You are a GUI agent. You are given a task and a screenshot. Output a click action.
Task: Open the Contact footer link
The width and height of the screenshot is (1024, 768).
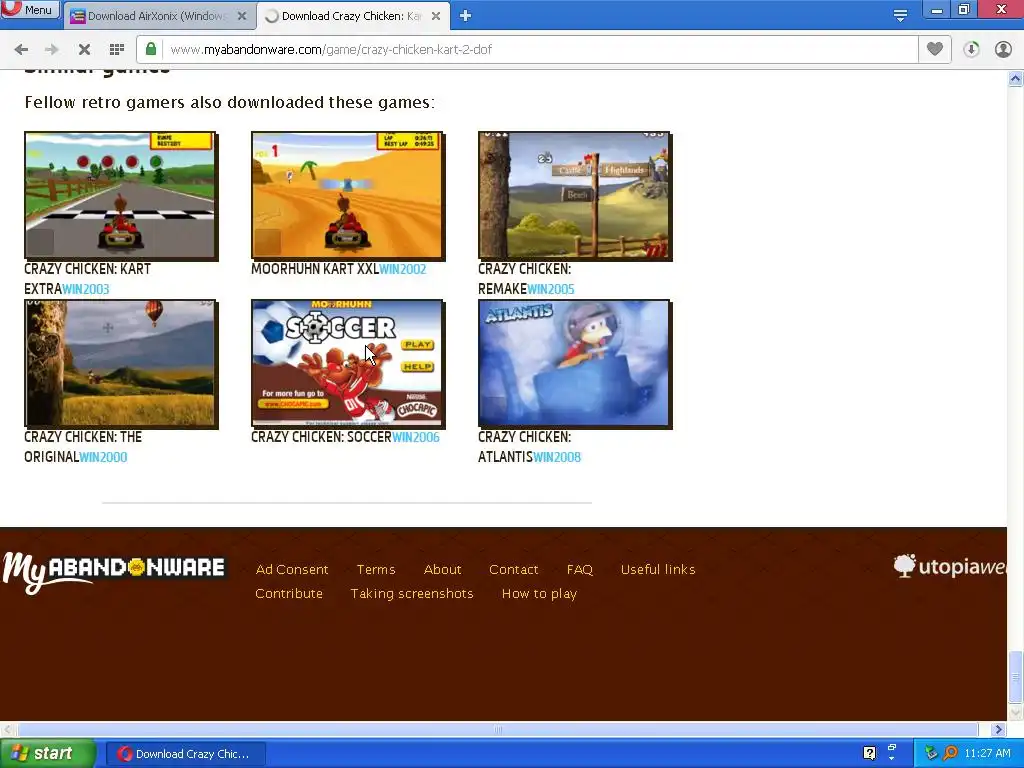(x=513, y=569)
